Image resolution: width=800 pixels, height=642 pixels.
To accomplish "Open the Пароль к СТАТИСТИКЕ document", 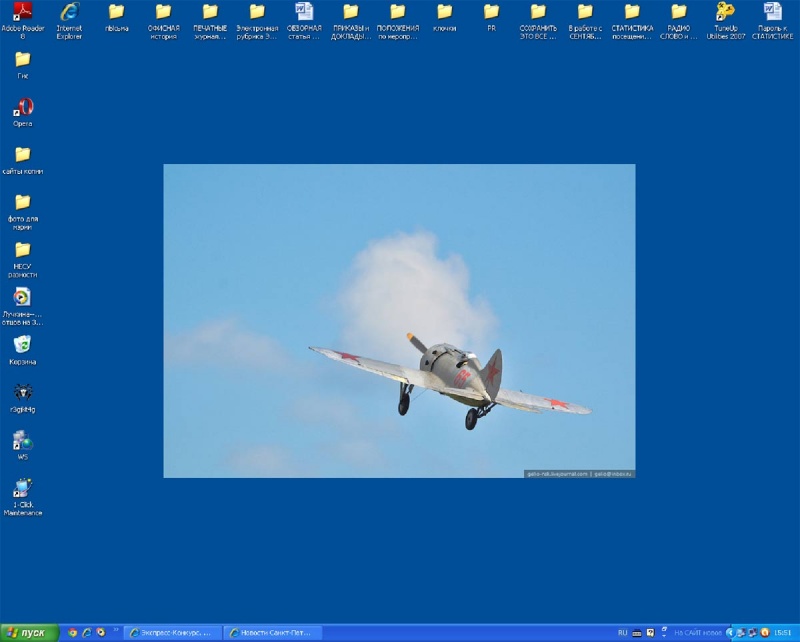I will click(x=772, y=12).
